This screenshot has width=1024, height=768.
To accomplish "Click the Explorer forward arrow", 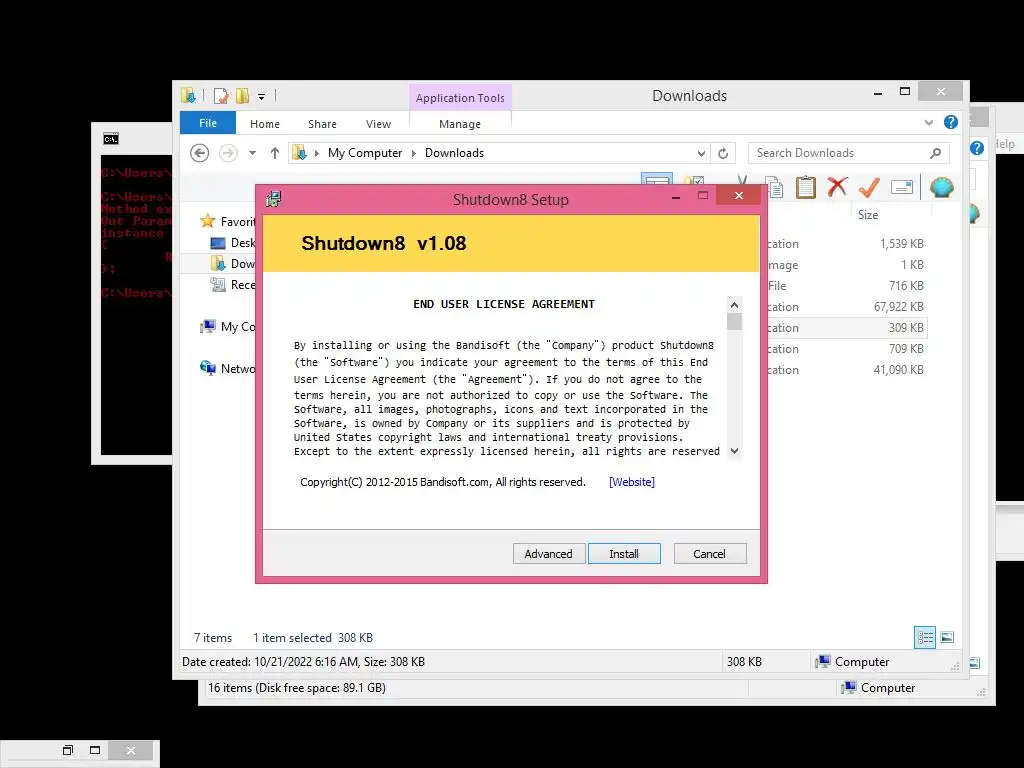I will coord(228,153).
